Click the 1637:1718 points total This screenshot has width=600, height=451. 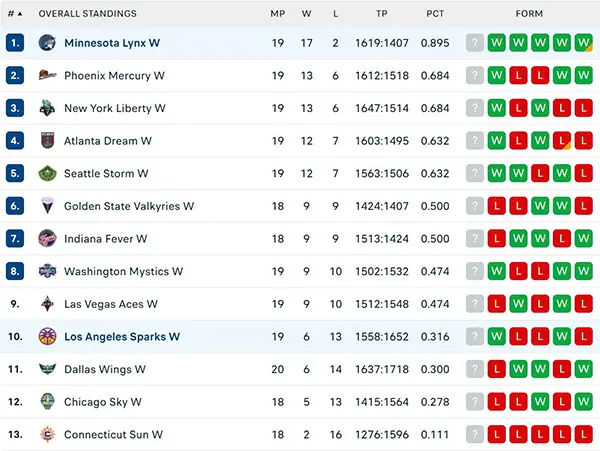[382, 369]
